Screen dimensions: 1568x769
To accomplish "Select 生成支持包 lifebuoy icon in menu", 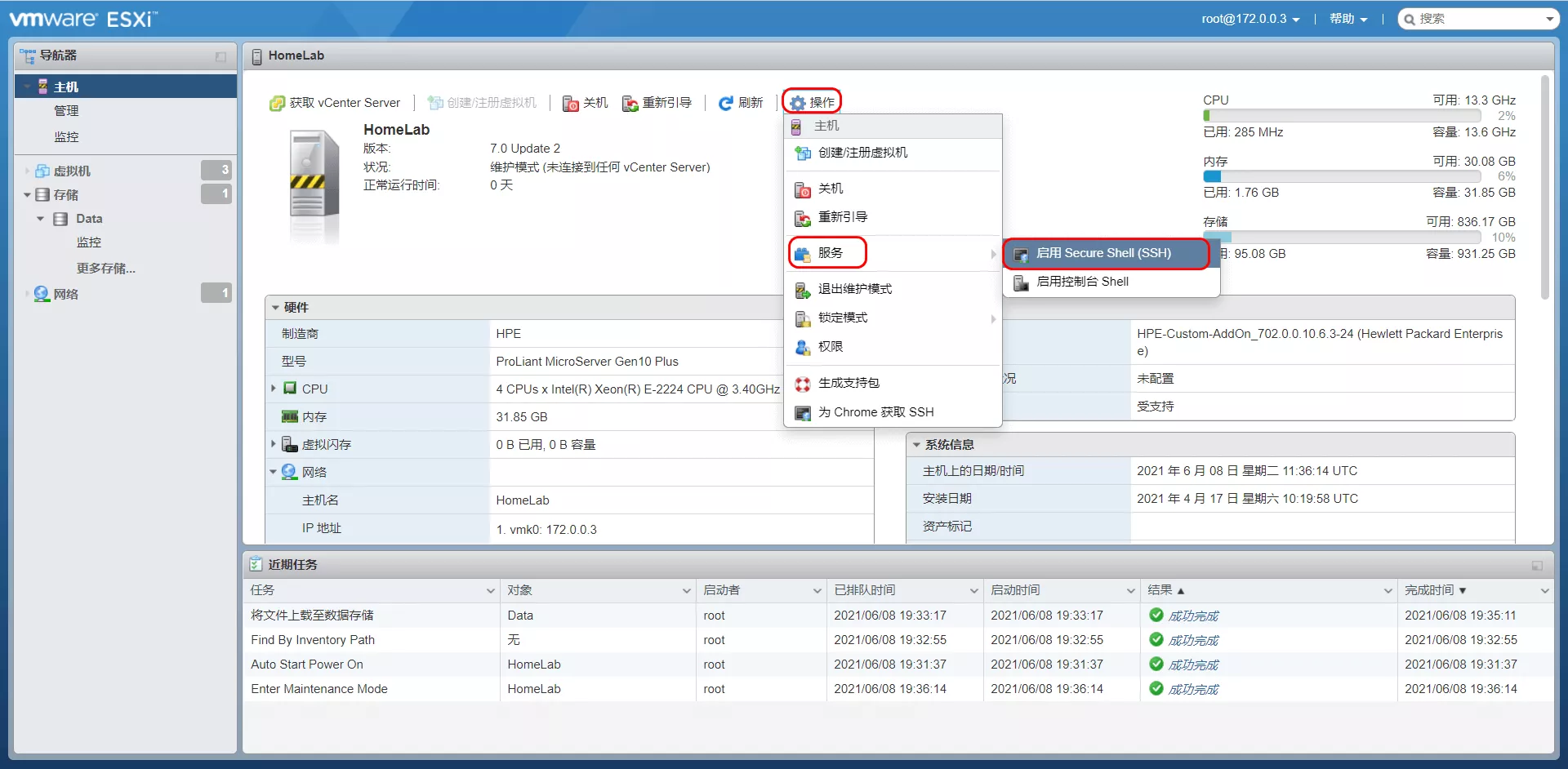I will (x=803, y=384).
